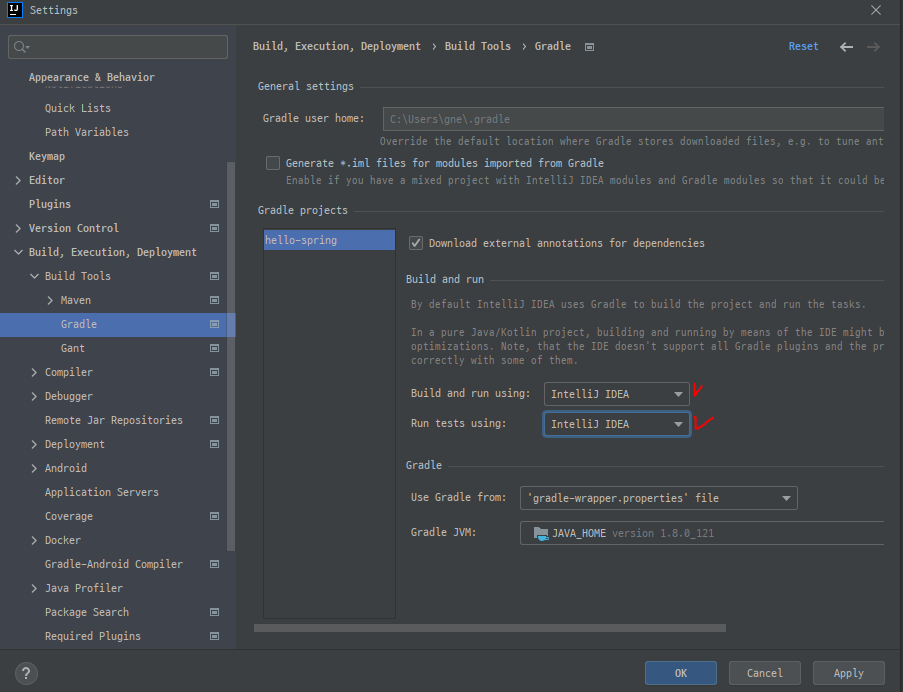The height and width of the screenshot is (692, 903).
Task: Select Appearance & Behavior category
Action: pos(92,77)
